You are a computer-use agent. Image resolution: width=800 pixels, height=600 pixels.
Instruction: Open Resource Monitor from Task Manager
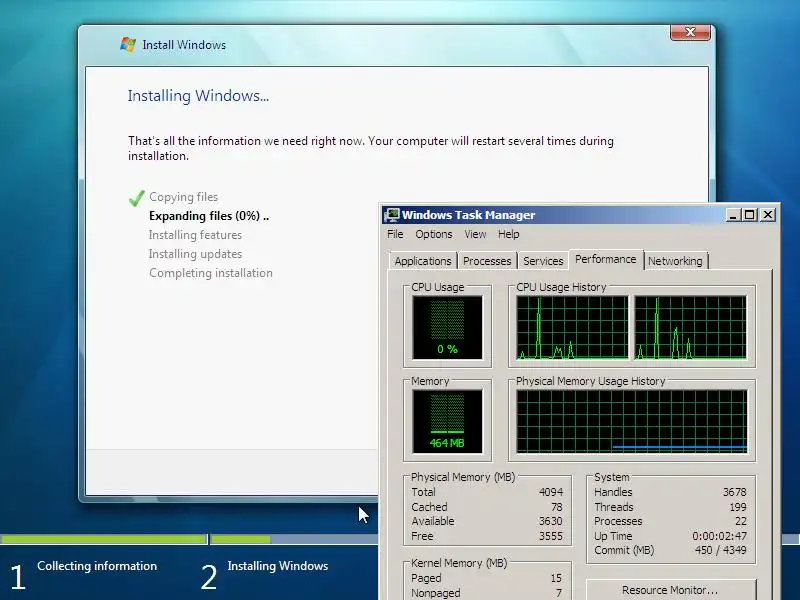pyautogui.click(x=670, y=590)
